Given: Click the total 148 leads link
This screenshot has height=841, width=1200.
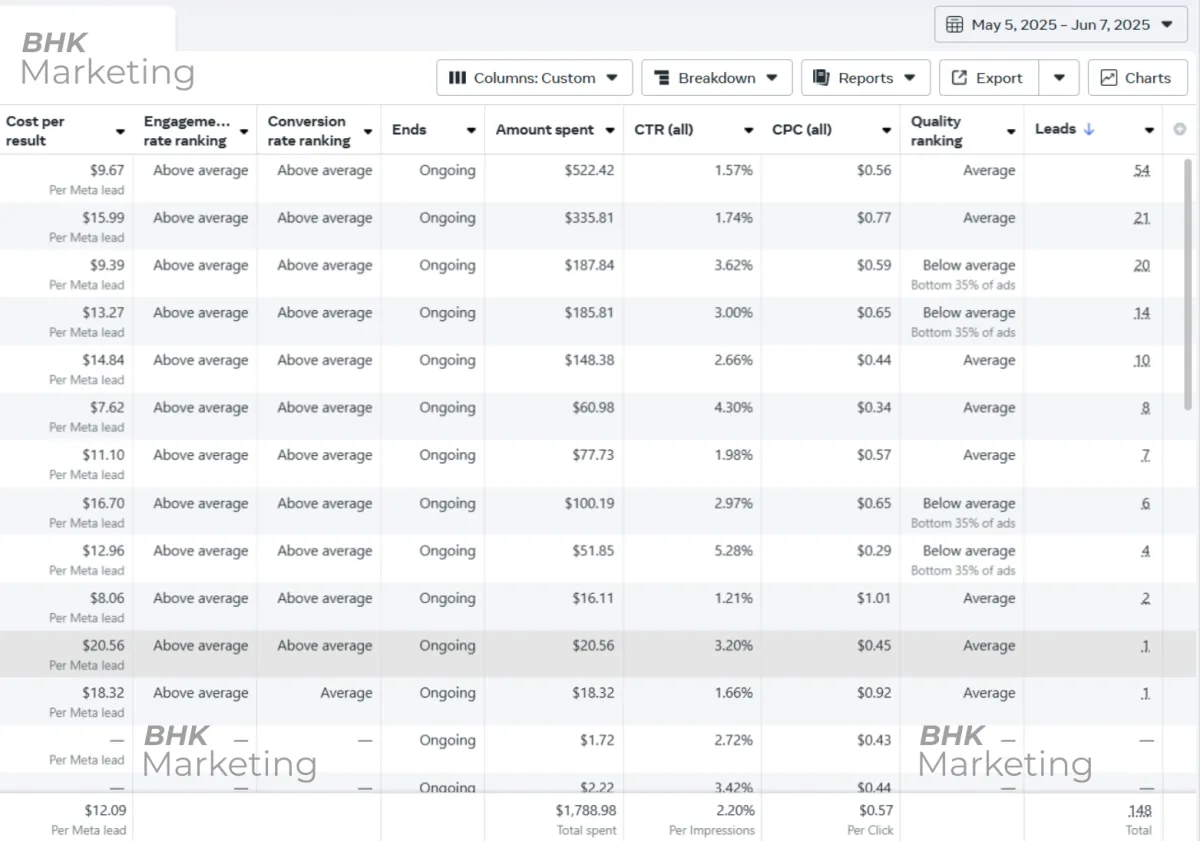Looking at the screenshot, I should [x=1139, y=811].
